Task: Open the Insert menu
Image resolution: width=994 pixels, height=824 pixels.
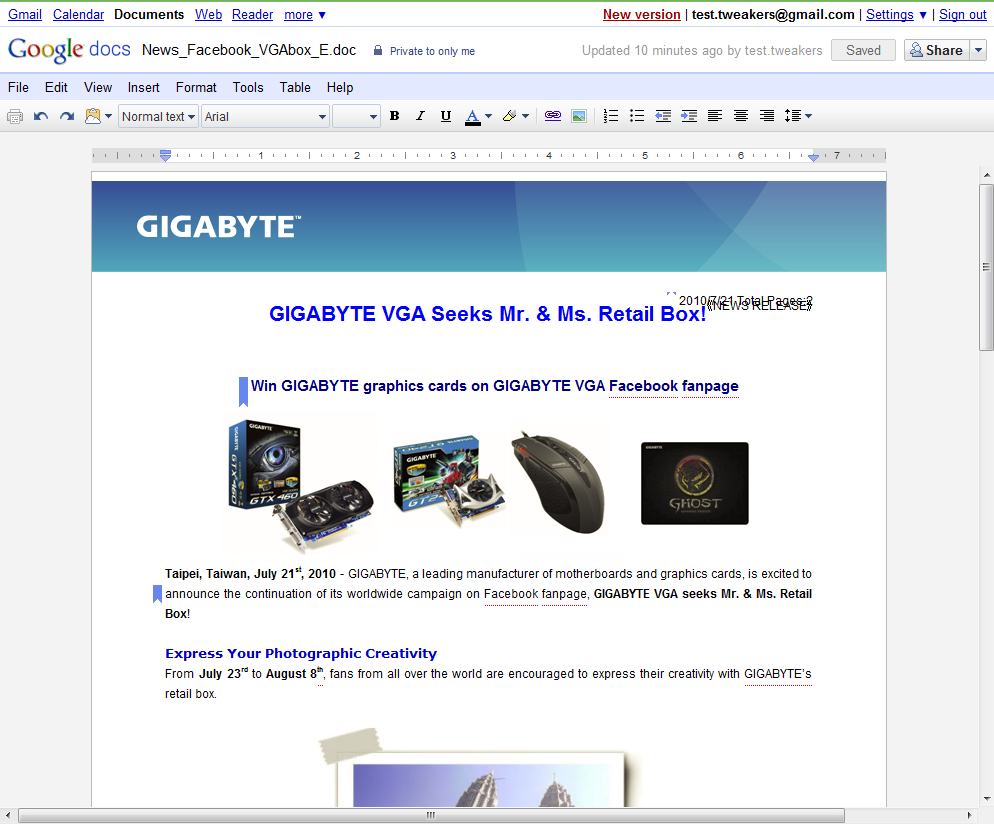Action: pos(143,87)
